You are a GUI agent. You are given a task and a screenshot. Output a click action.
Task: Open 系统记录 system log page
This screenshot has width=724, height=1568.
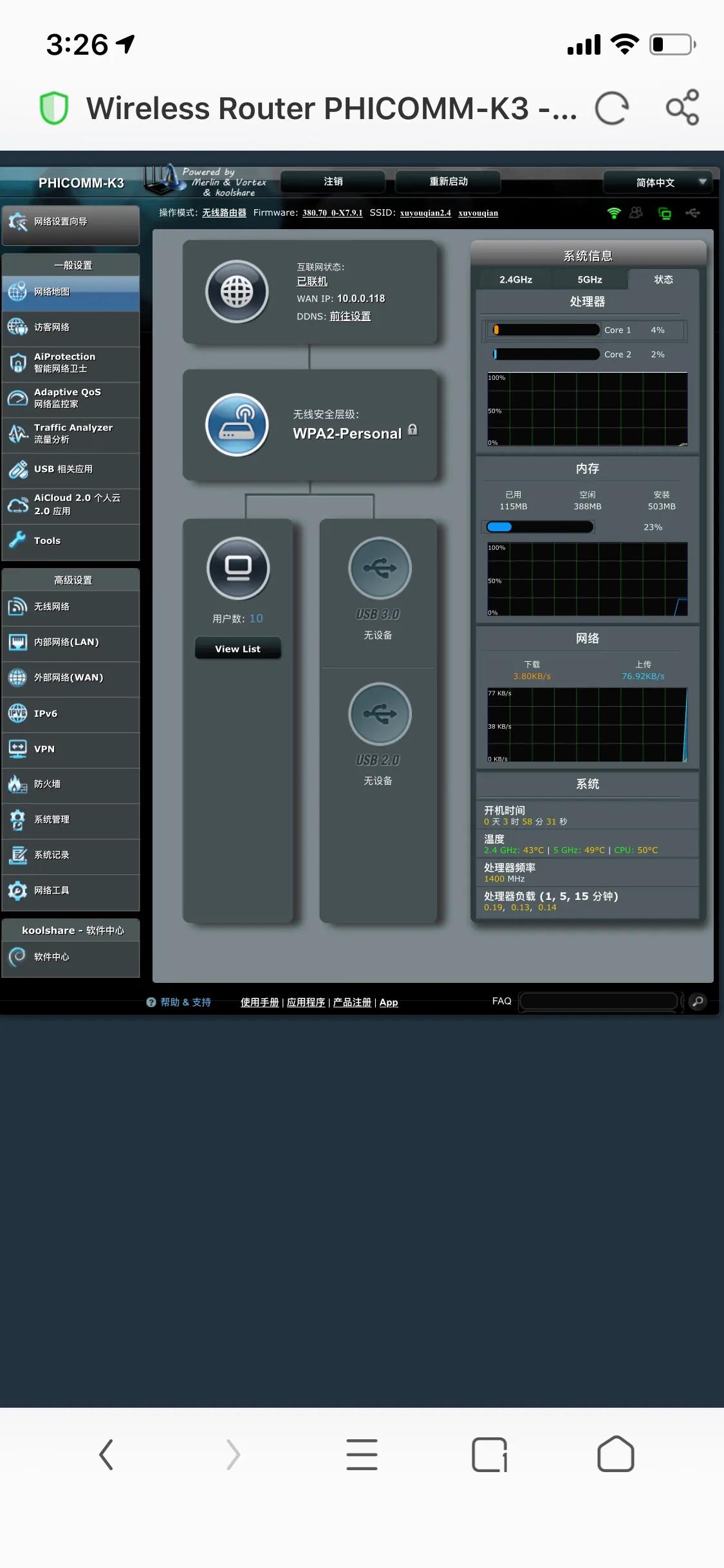pos(71,855)
